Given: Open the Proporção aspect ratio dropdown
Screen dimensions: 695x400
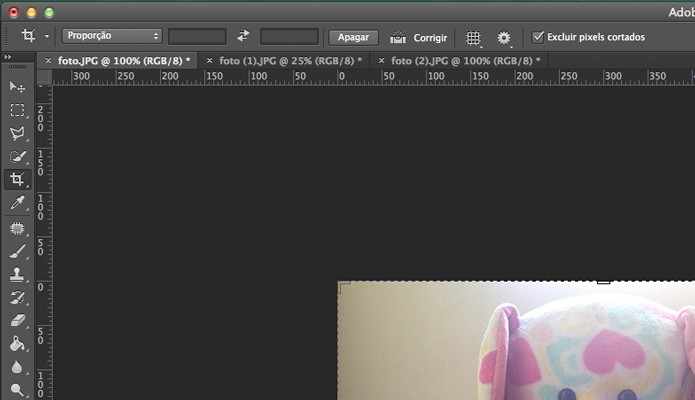Looking at the screenshot, I should (112, 36).
